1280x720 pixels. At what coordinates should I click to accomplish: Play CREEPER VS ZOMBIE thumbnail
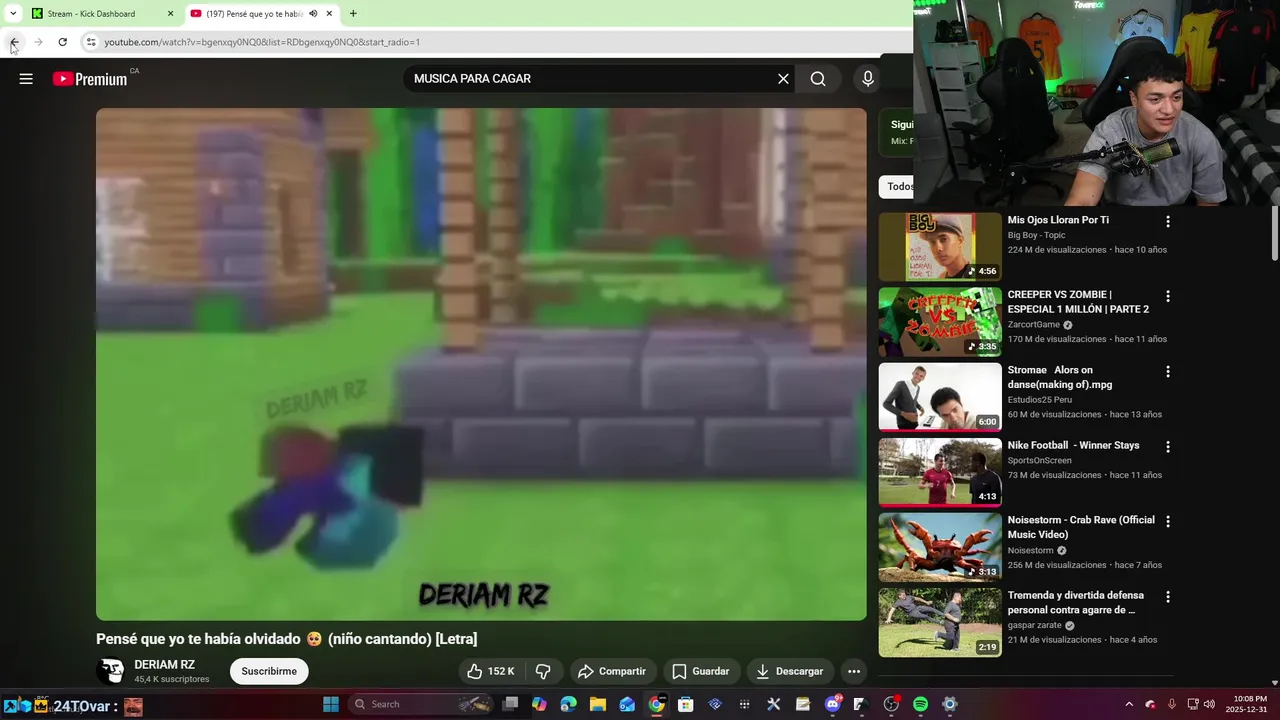pyautogui.click(x=940, y=321)
